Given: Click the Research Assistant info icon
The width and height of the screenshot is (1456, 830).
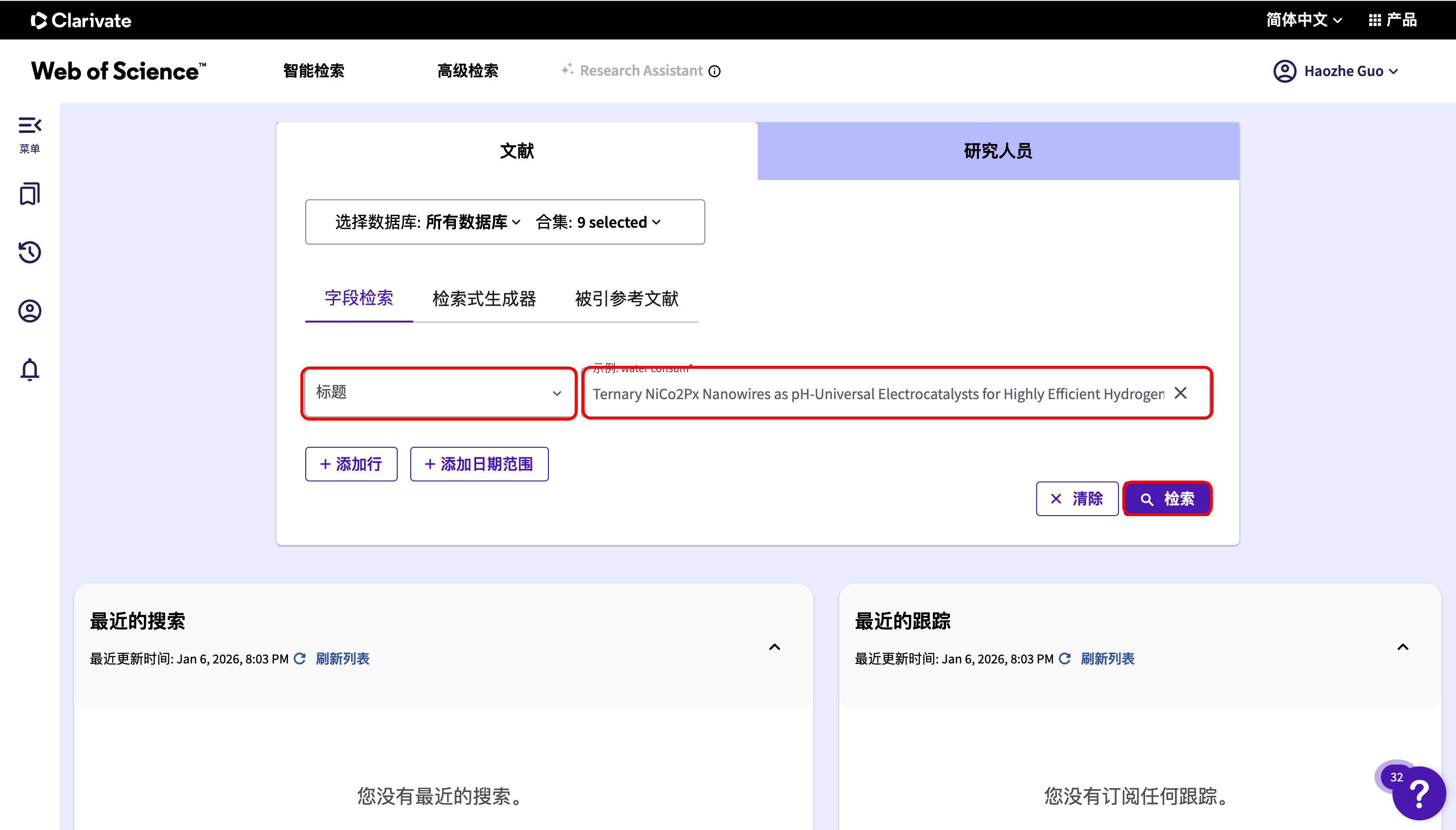Looking at the screenshot, I should [x=715, y=71].
